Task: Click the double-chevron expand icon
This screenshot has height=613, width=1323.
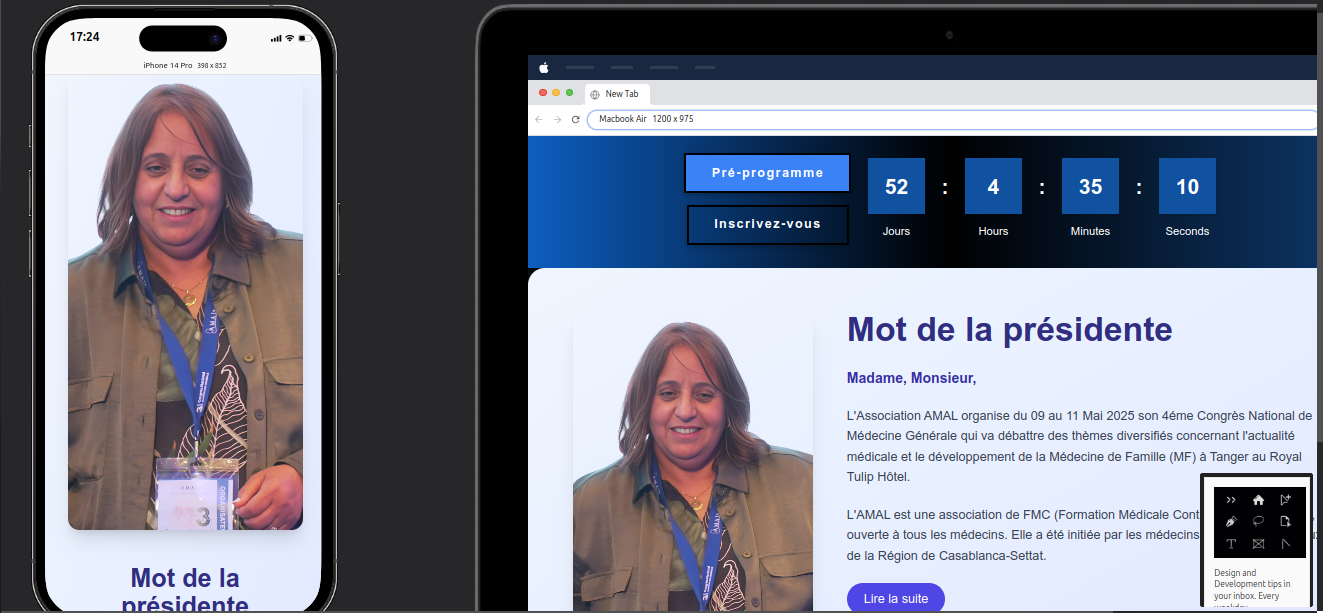Action: tap(1230, 500)
